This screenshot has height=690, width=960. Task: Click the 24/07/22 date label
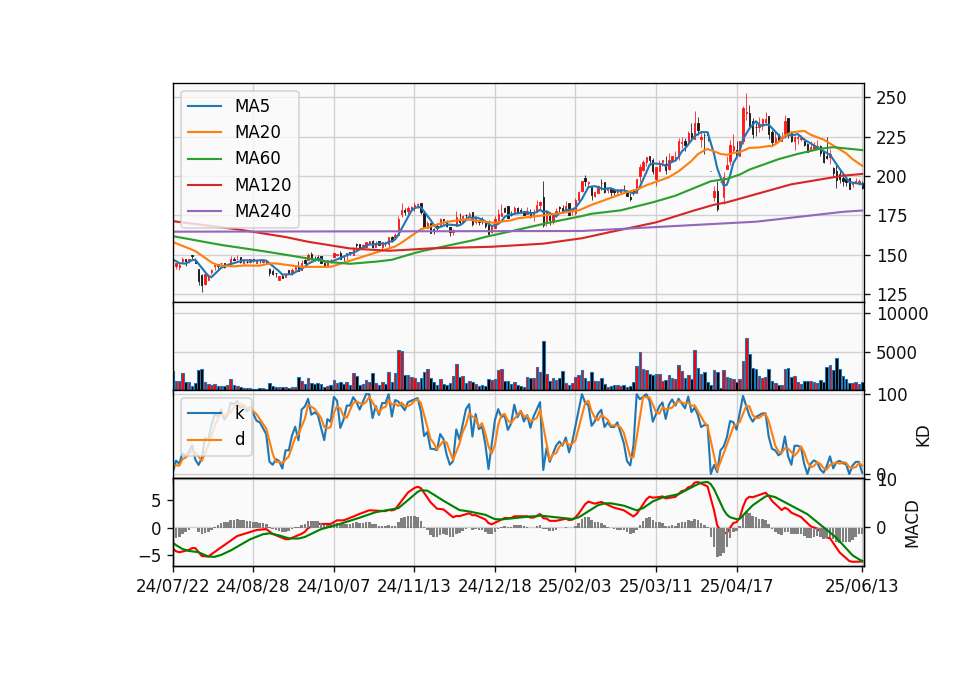(173, 586)
